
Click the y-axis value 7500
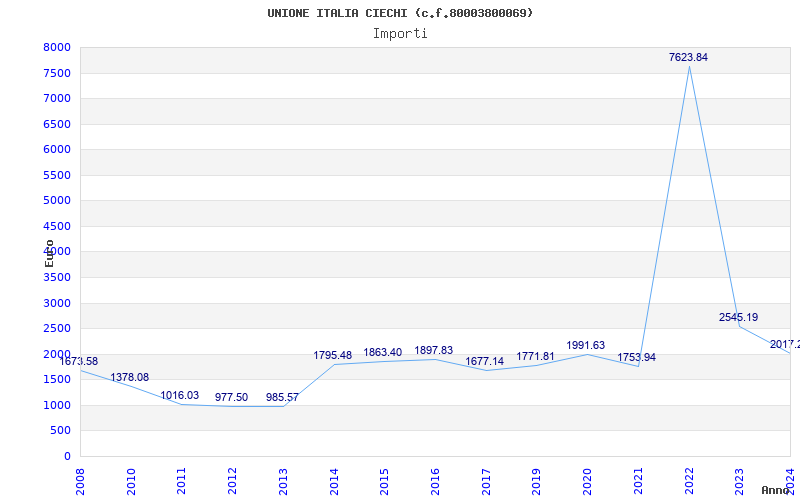click(x=57, y=73)
